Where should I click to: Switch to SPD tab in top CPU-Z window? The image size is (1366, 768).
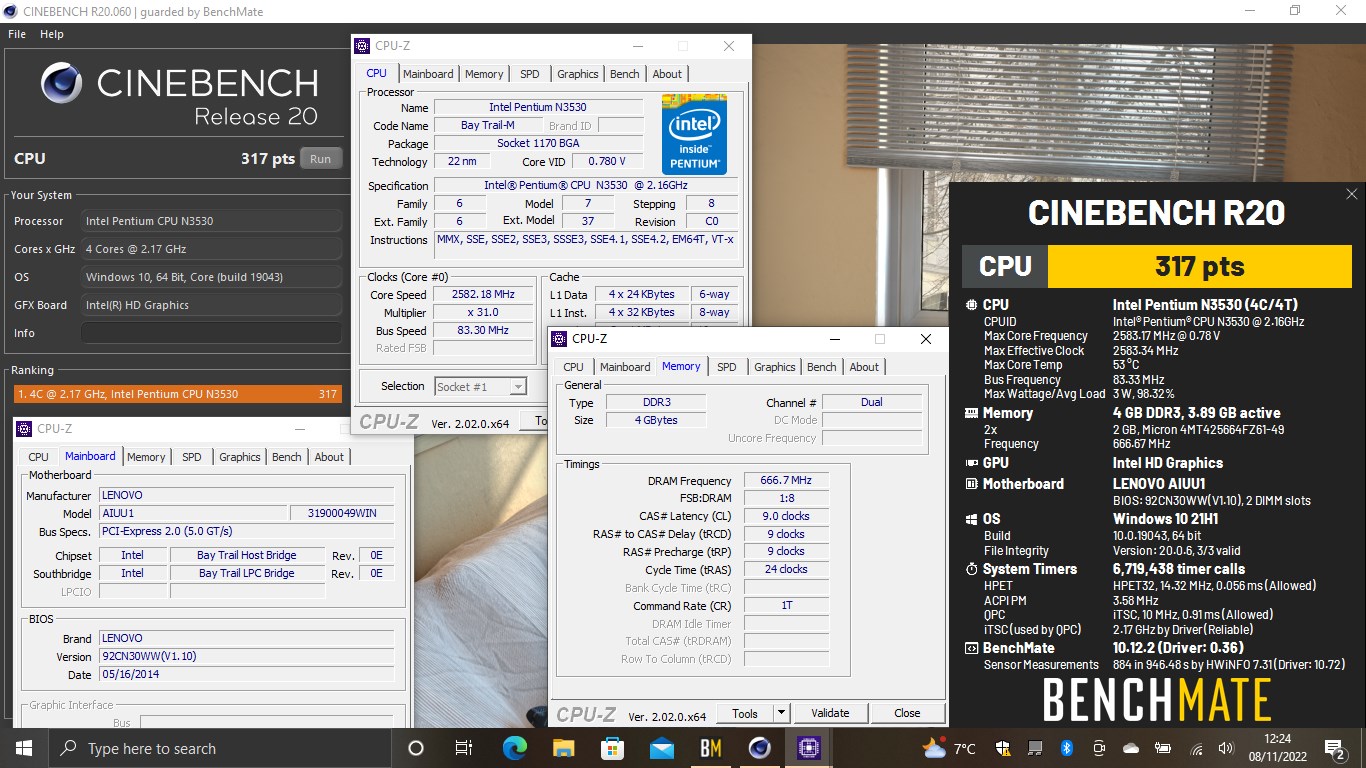(530, 74)
